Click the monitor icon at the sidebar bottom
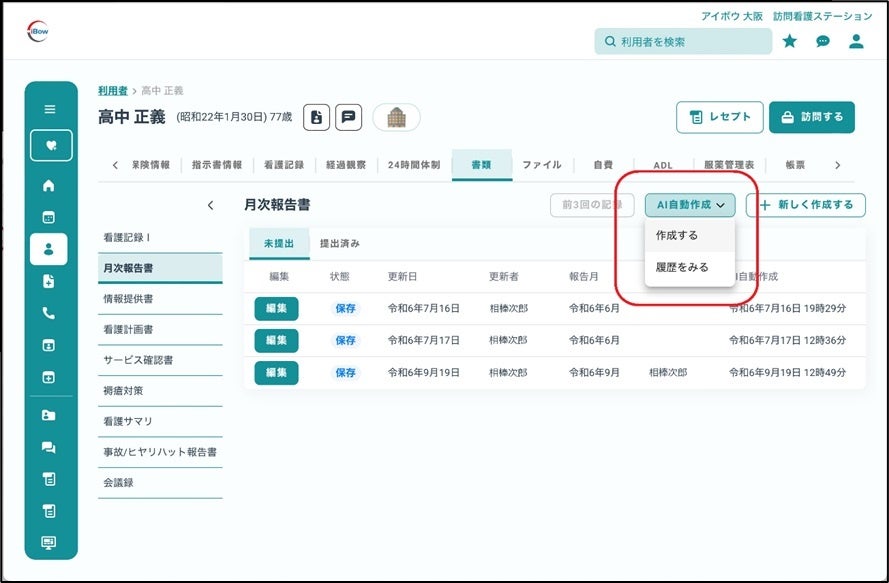 pyautogui.click(x=49, y=543)
